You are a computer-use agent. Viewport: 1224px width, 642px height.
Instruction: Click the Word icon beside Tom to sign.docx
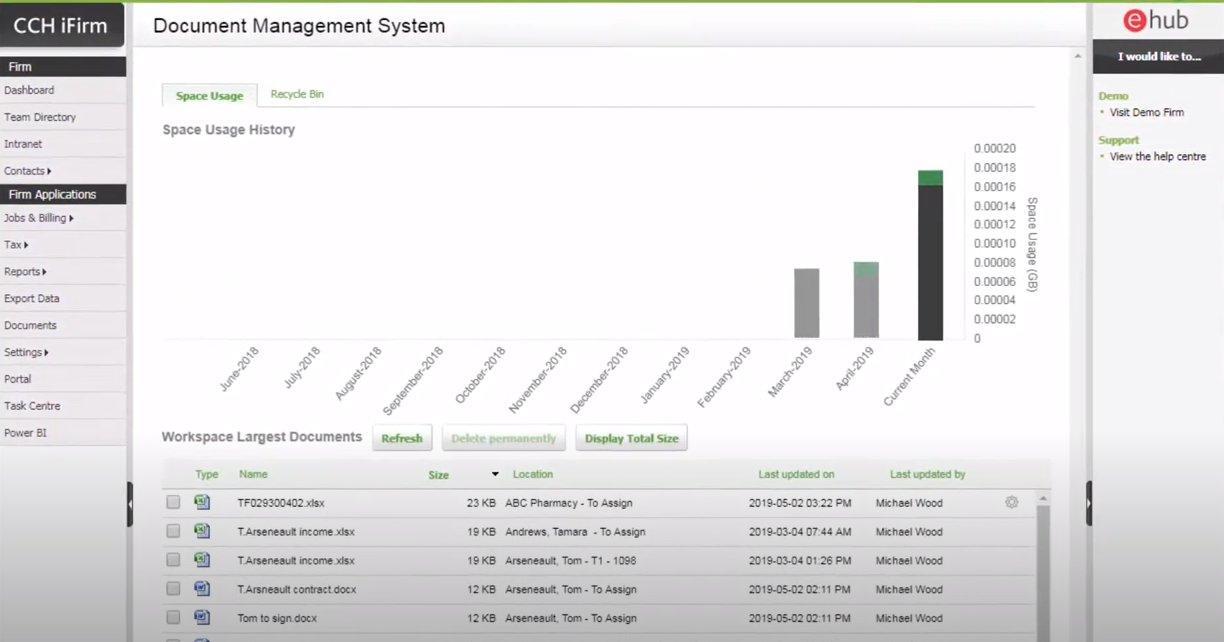(x=202, y=618)
